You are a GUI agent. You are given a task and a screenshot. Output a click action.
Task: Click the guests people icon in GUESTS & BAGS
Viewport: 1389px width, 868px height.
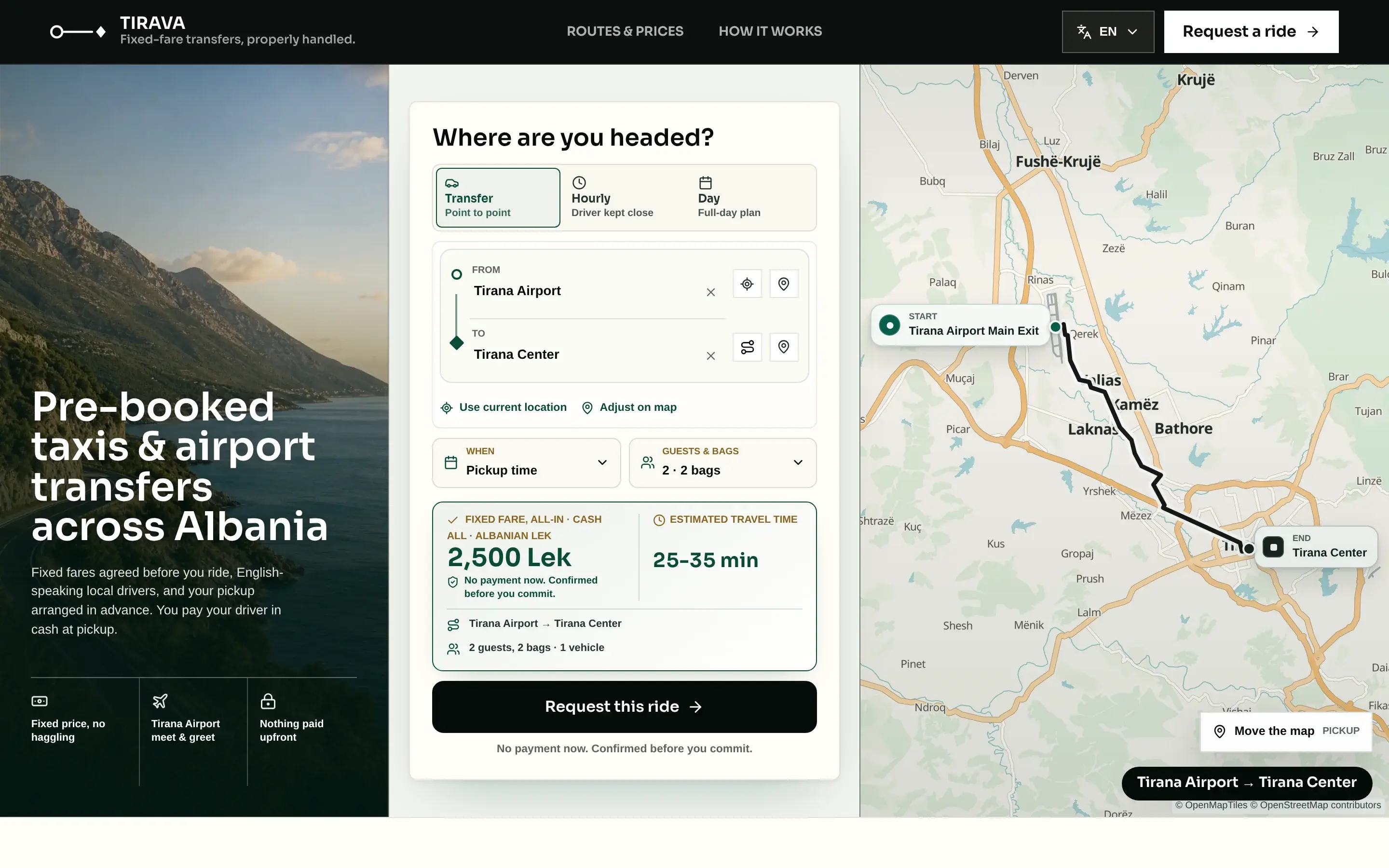point(647,463)
